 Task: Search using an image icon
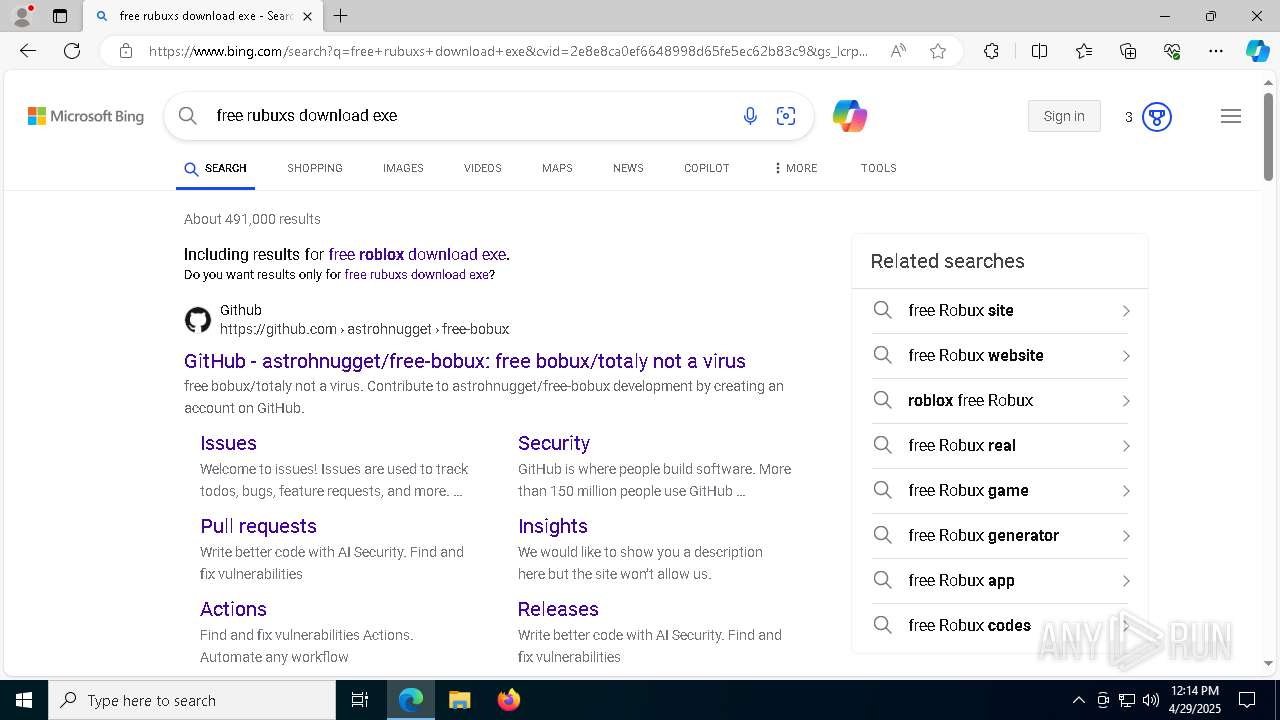coord(786,116)
